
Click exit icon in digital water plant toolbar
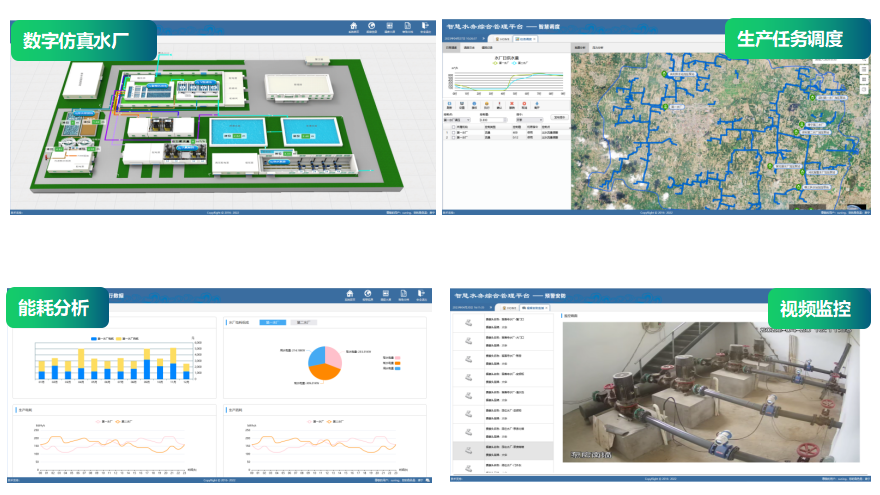[425, 27]
